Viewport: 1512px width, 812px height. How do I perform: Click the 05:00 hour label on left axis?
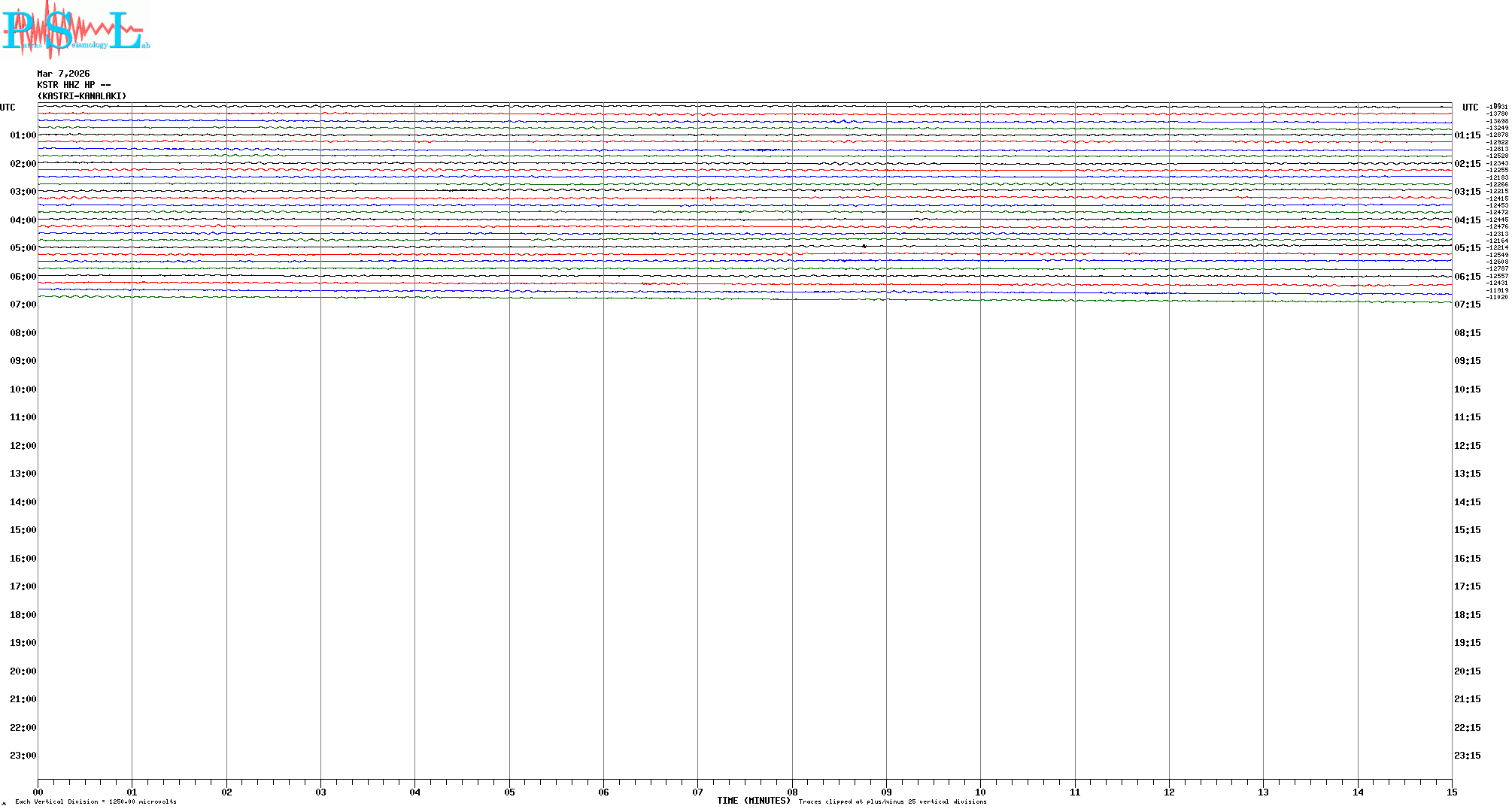click(x=23, y=248)
